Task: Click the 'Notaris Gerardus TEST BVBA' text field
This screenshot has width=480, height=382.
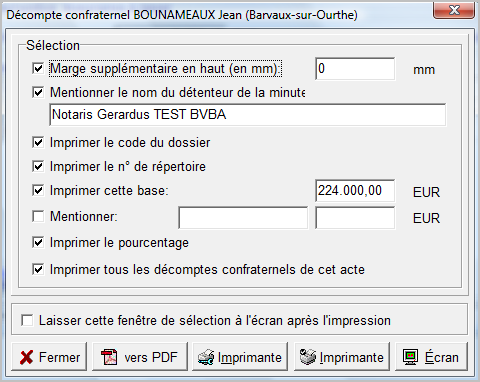Action: 247,115
